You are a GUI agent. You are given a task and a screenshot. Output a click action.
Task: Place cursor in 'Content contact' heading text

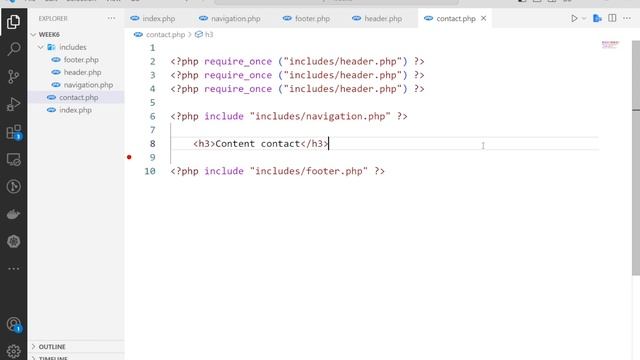(x=257, y=144)
